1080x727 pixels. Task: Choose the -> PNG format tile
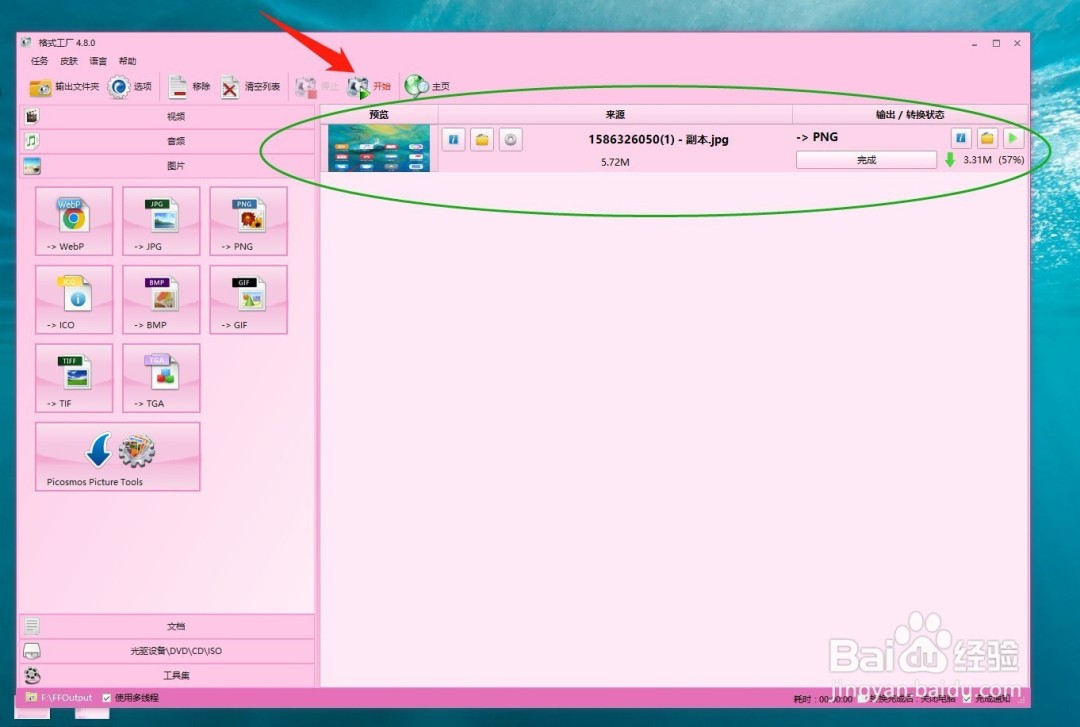pyautogui.click(x=249, y=221)
